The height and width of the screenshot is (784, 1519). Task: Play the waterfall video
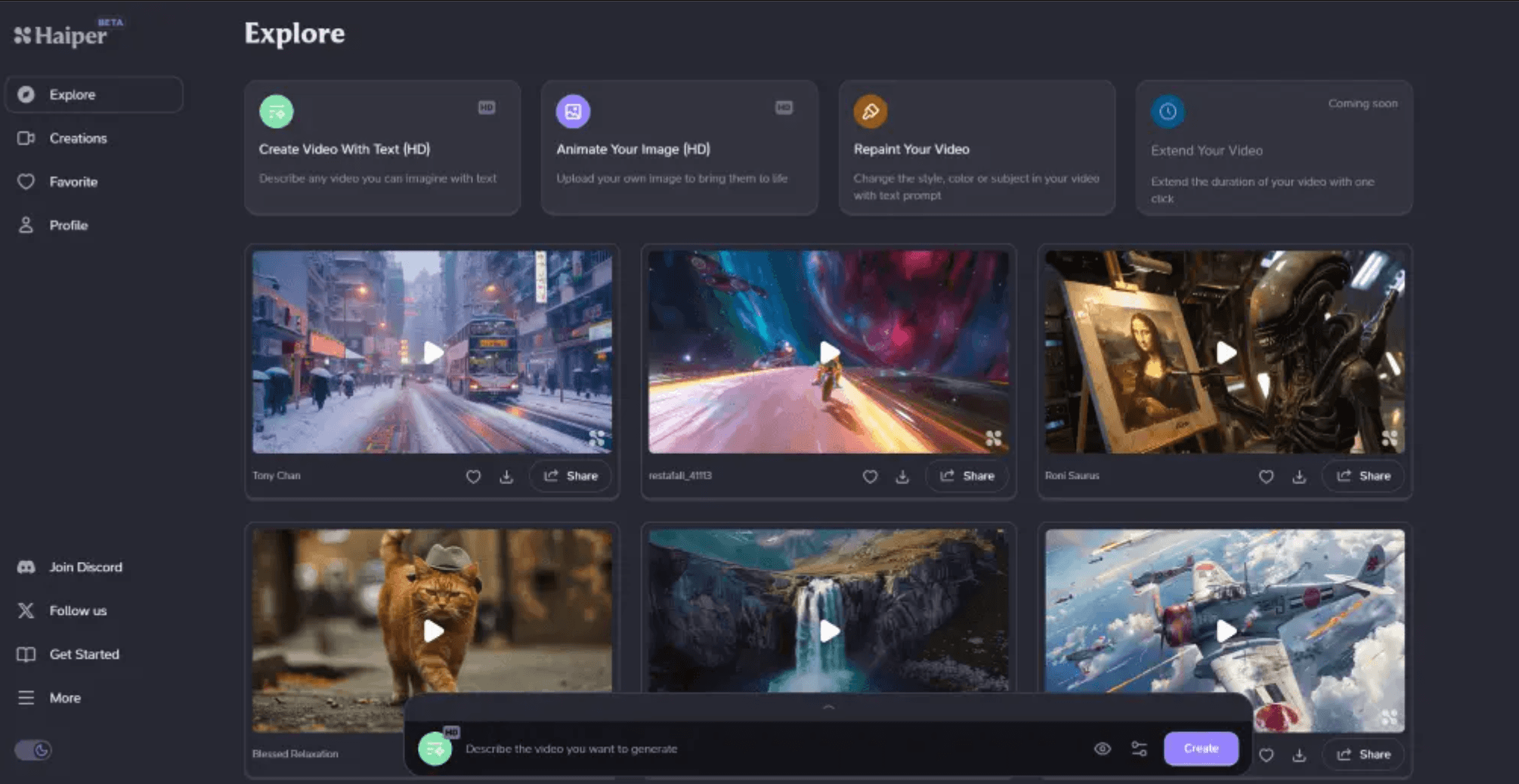(829, 631)
